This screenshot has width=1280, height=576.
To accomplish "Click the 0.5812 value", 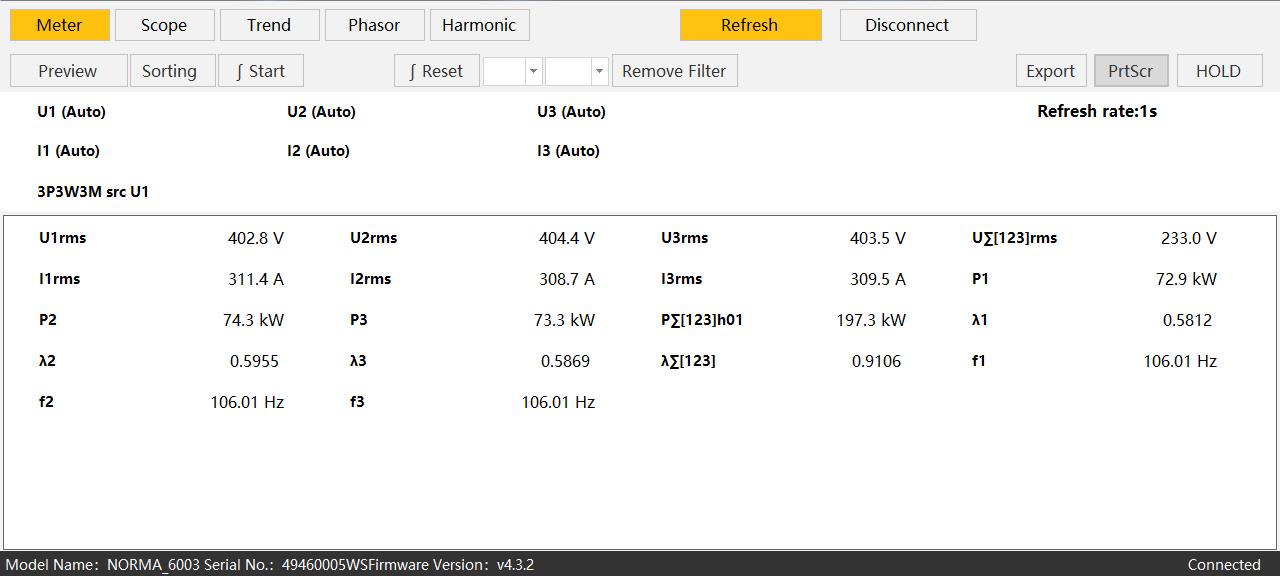I will (x=1187, y=320).
